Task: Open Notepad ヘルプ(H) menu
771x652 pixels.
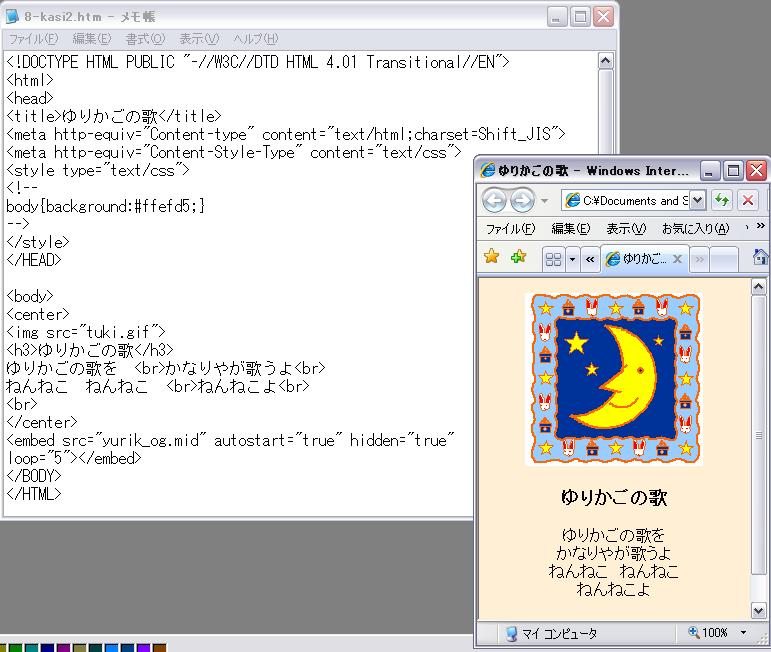Action: point(256,38)
